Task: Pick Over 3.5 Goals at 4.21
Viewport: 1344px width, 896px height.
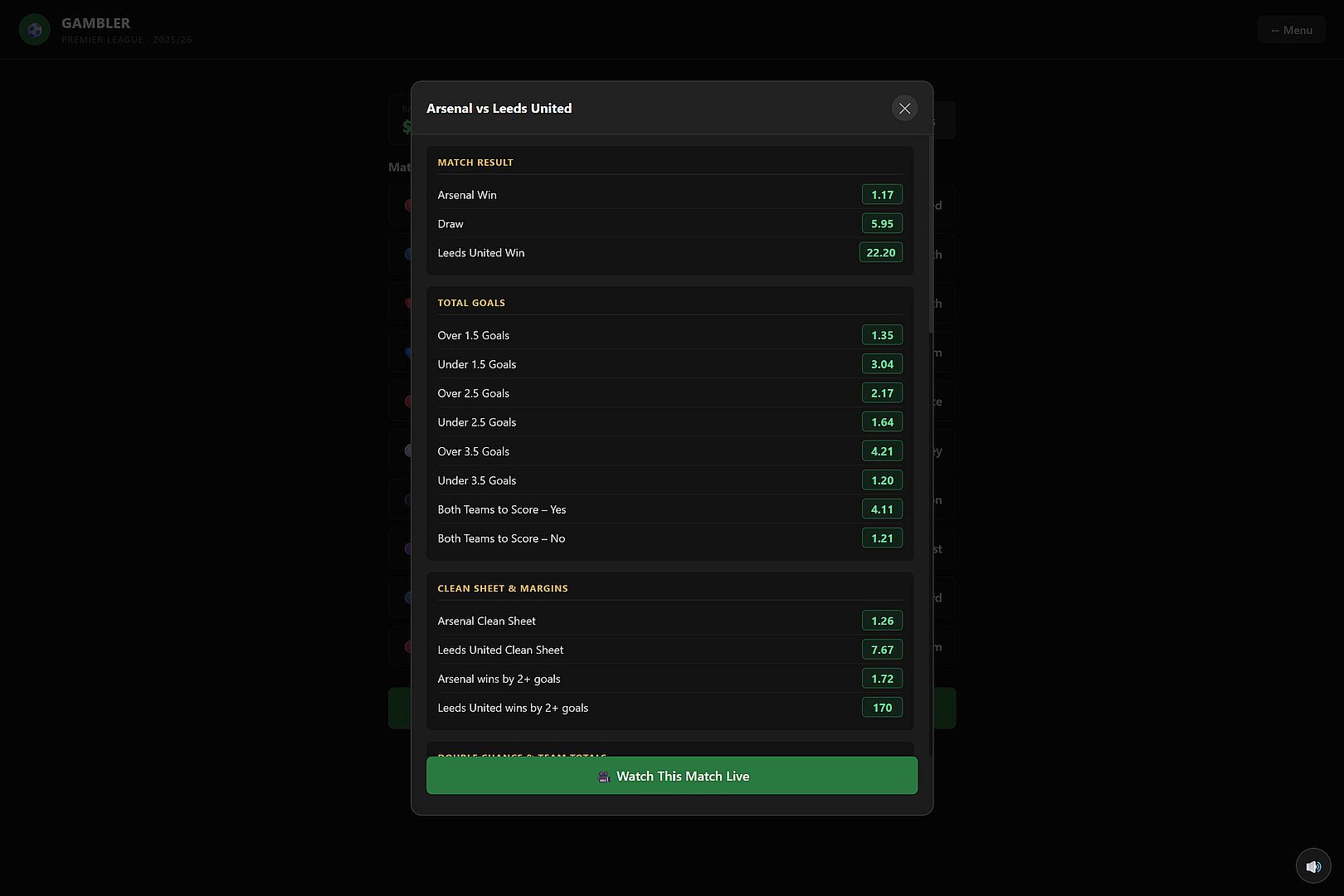Action: 882,451
